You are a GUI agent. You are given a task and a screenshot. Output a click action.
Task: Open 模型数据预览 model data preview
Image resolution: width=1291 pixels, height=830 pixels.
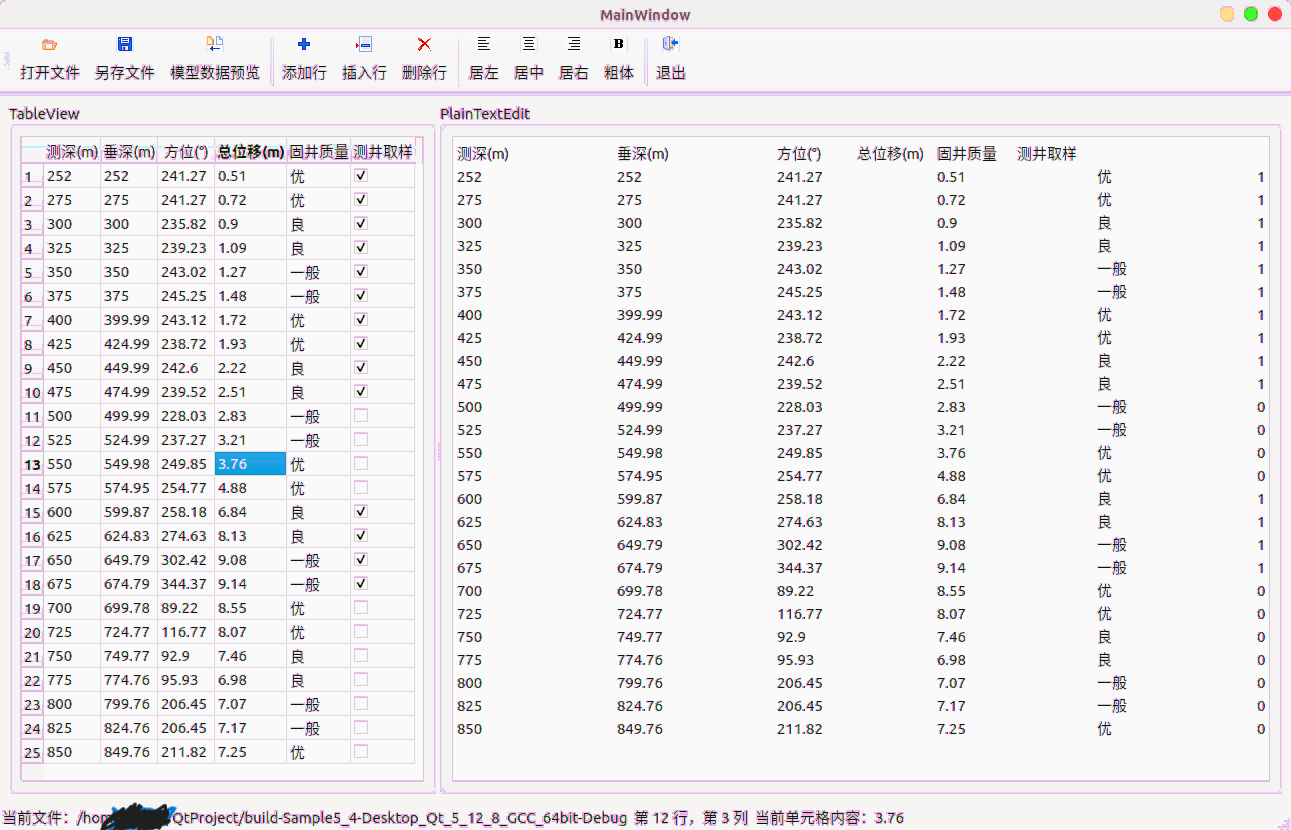pos(215,60)
